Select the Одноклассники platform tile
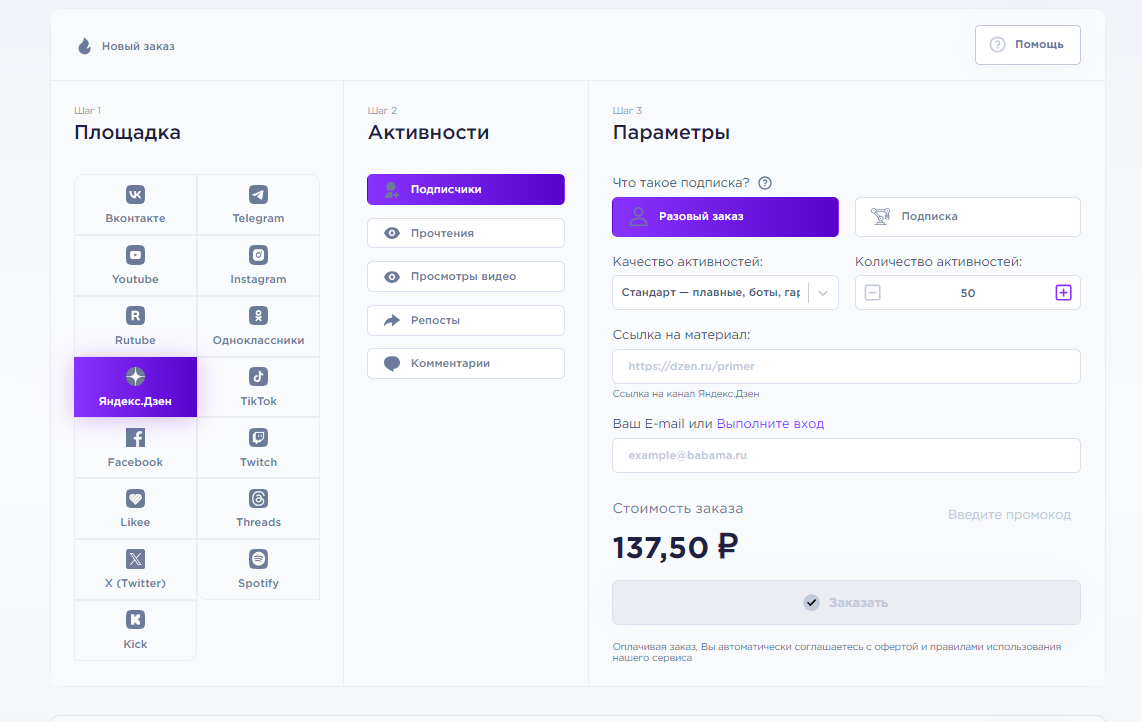1142x722 pixels. [x=259, y=326]
